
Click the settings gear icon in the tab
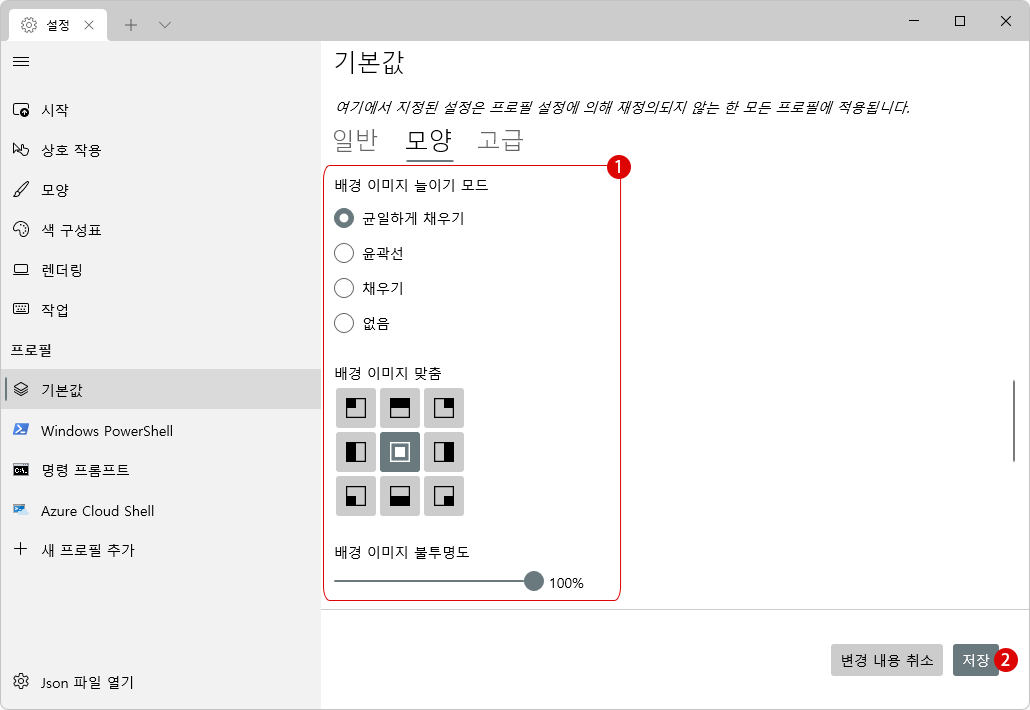[29, 25]
